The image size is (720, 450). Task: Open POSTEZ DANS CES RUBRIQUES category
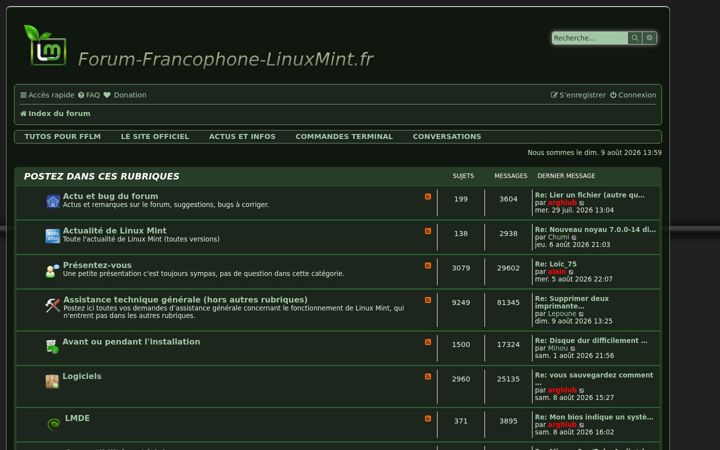[101, 176]
